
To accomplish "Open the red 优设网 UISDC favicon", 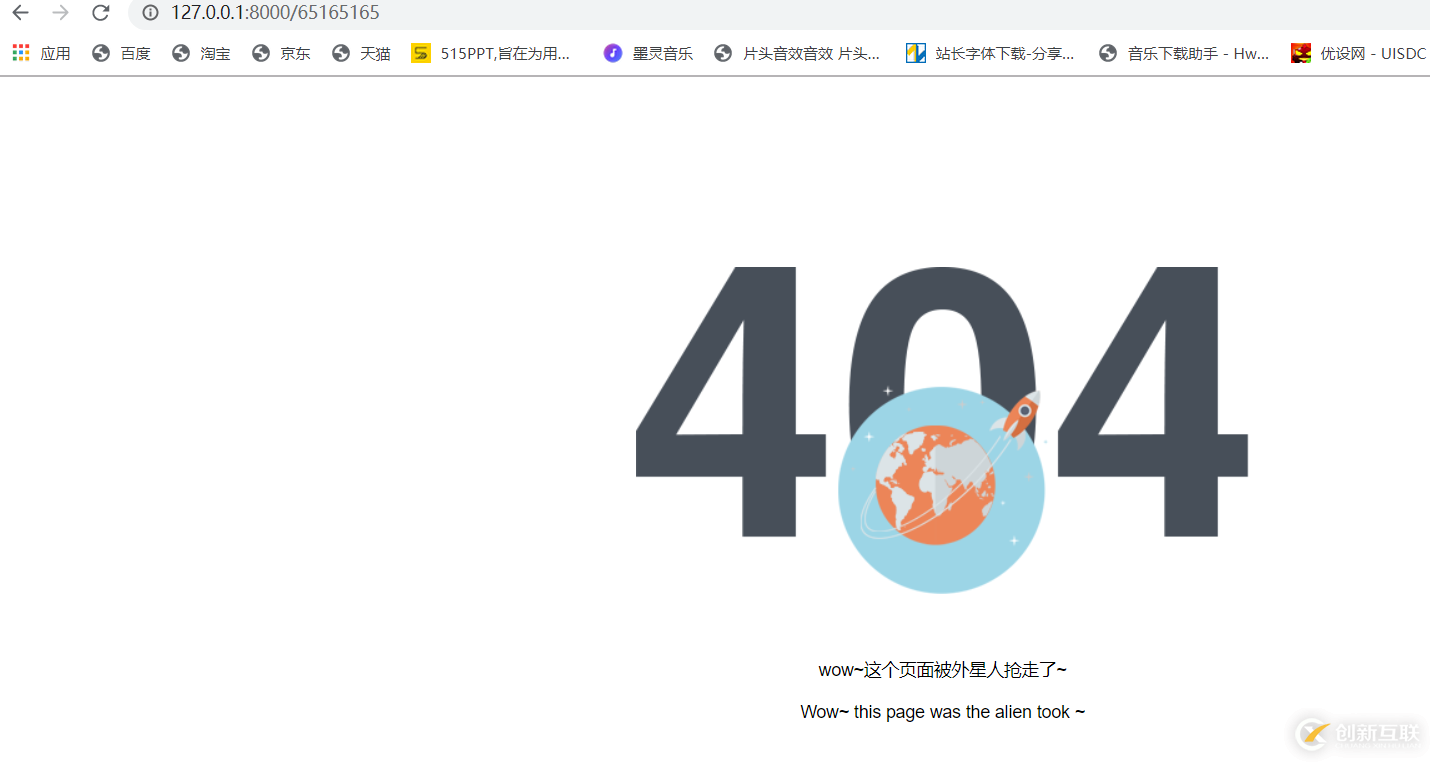I will pos(1300,53).
